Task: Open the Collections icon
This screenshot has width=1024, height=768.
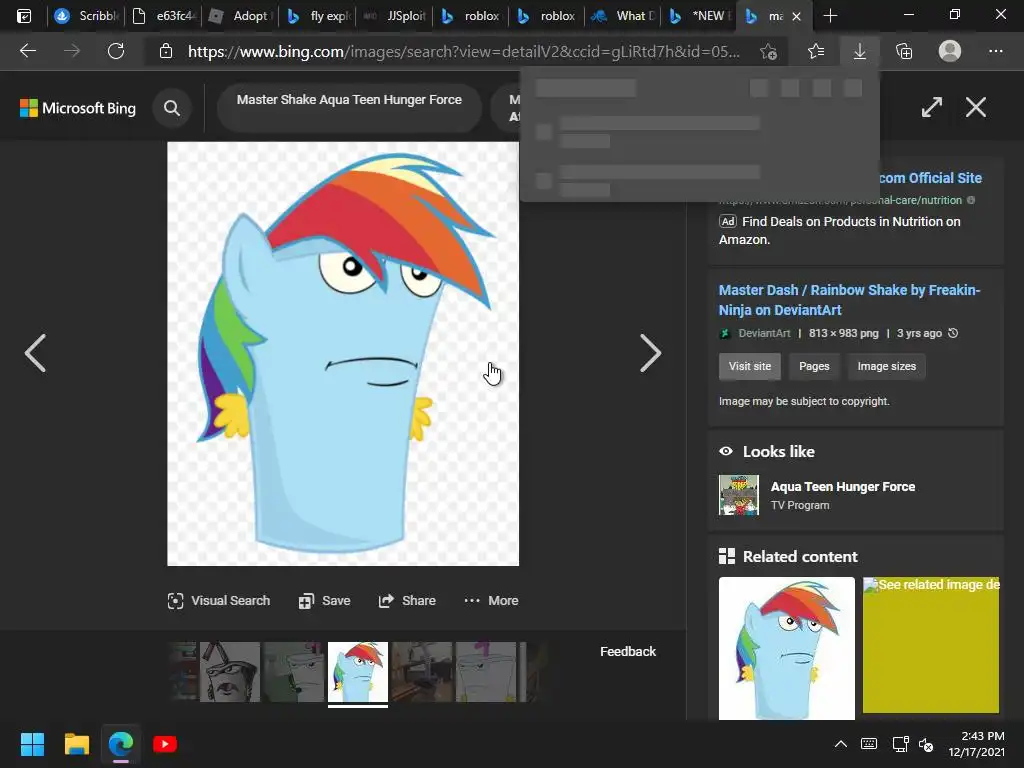Action: pos(904,51)
